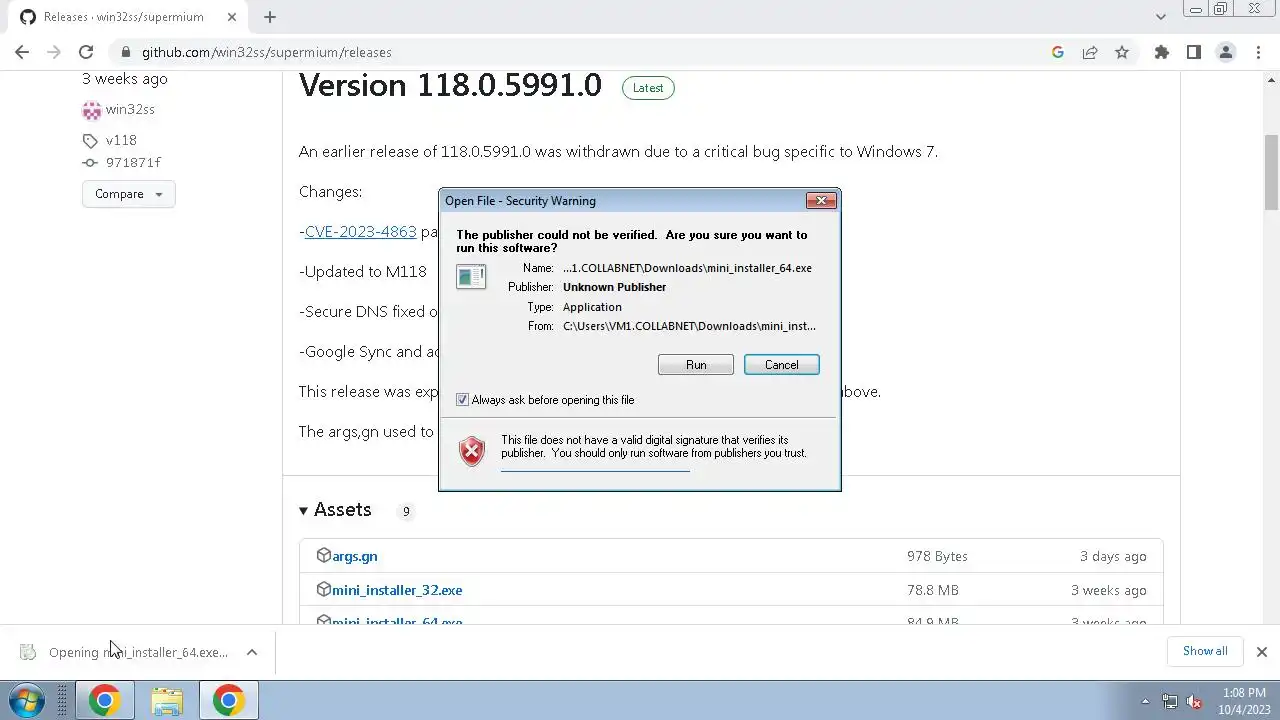Open Windows Explorer from taskbar
Screen dimensions: 1280x720
(167, 700)
